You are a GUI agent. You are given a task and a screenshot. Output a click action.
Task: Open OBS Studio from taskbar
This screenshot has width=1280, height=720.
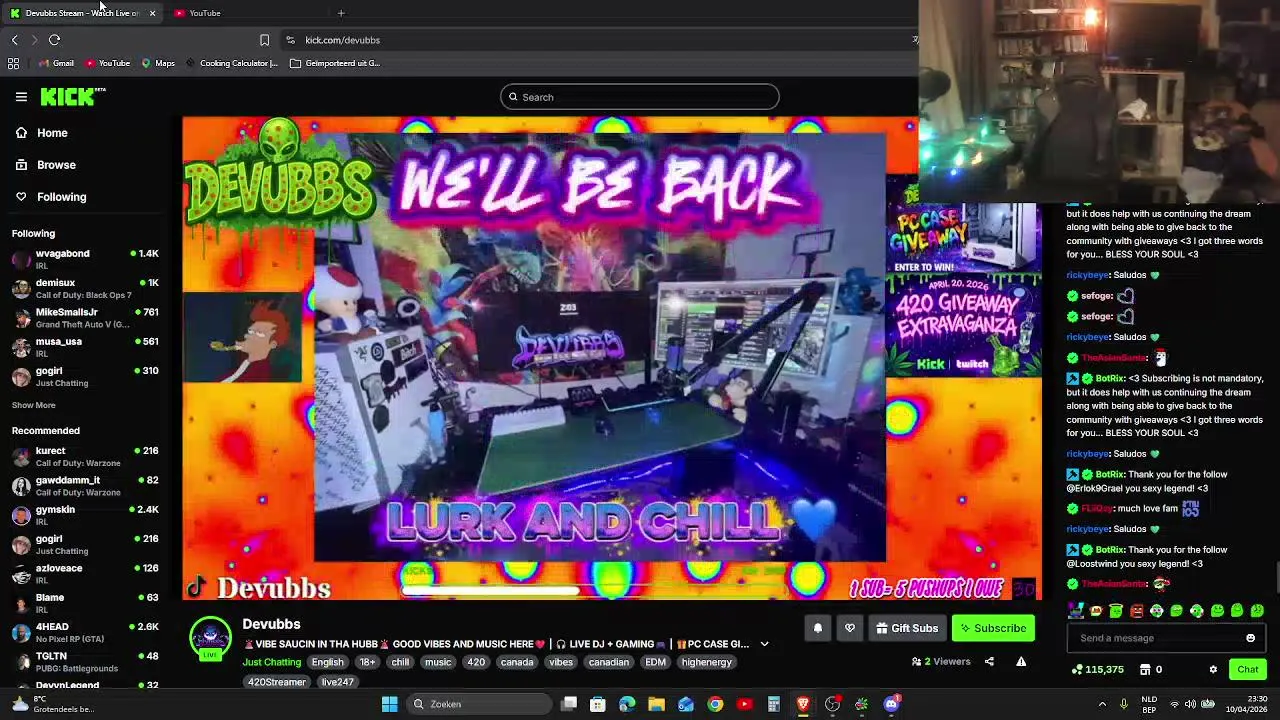click(832, 704)
